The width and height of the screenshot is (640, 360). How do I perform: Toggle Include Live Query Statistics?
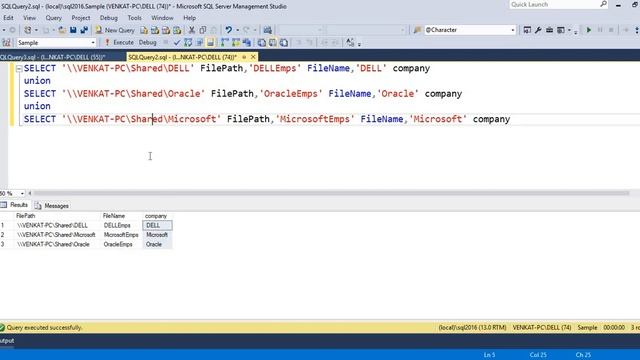[x=236, y=42]
